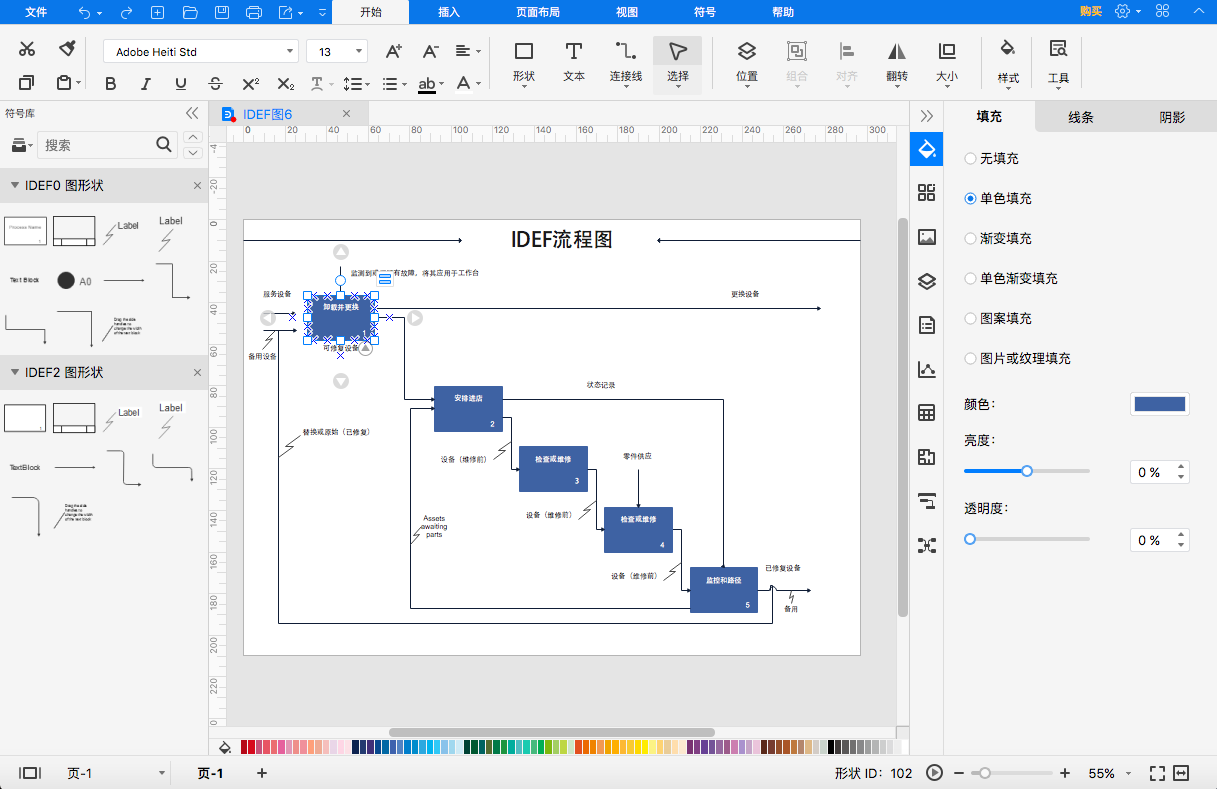Screen dimensions: 1217x789
Task: Open the table panel icon in right sidebar
Action: [x=927, y=413]
